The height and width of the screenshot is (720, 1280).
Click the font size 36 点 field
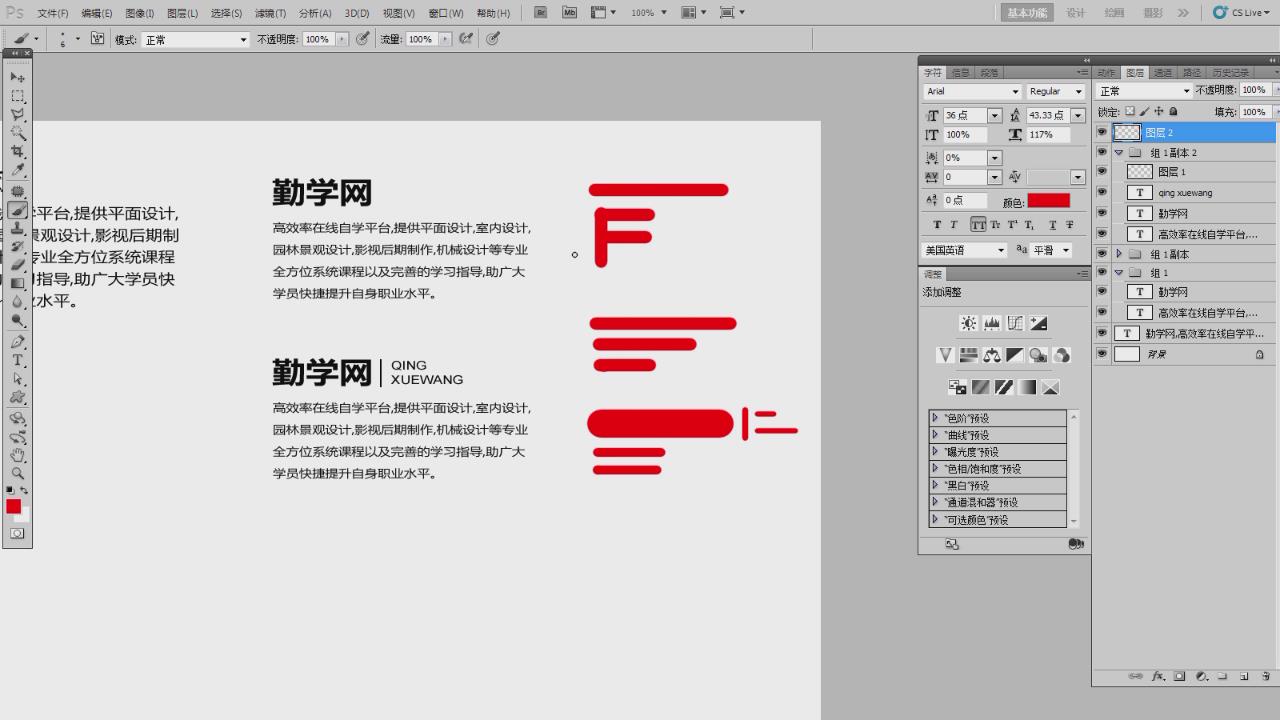coord(965,116)
